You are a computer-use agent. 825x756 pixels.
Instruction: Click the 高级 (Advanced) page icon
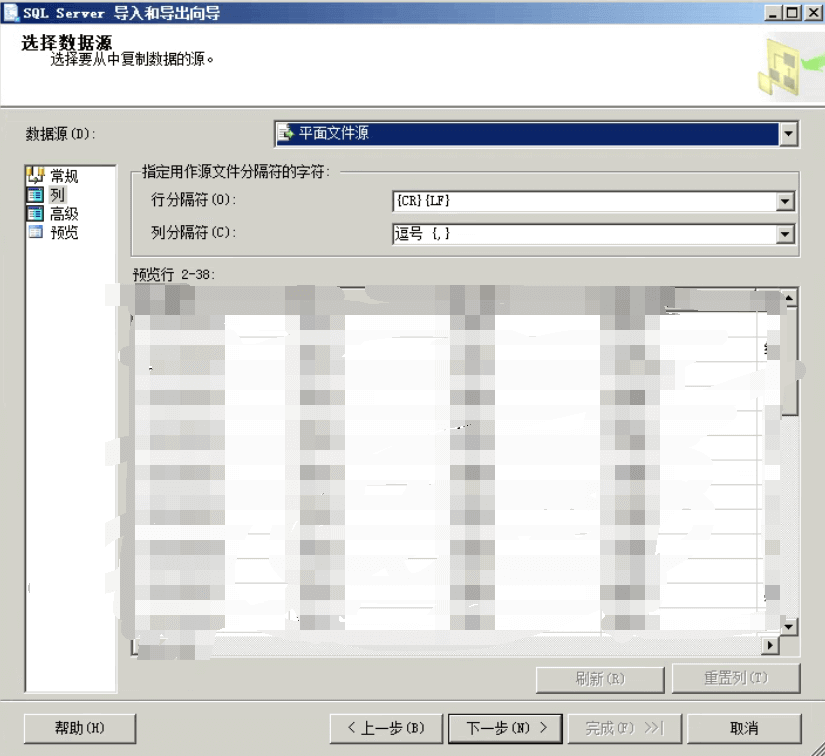coord(36,214)
